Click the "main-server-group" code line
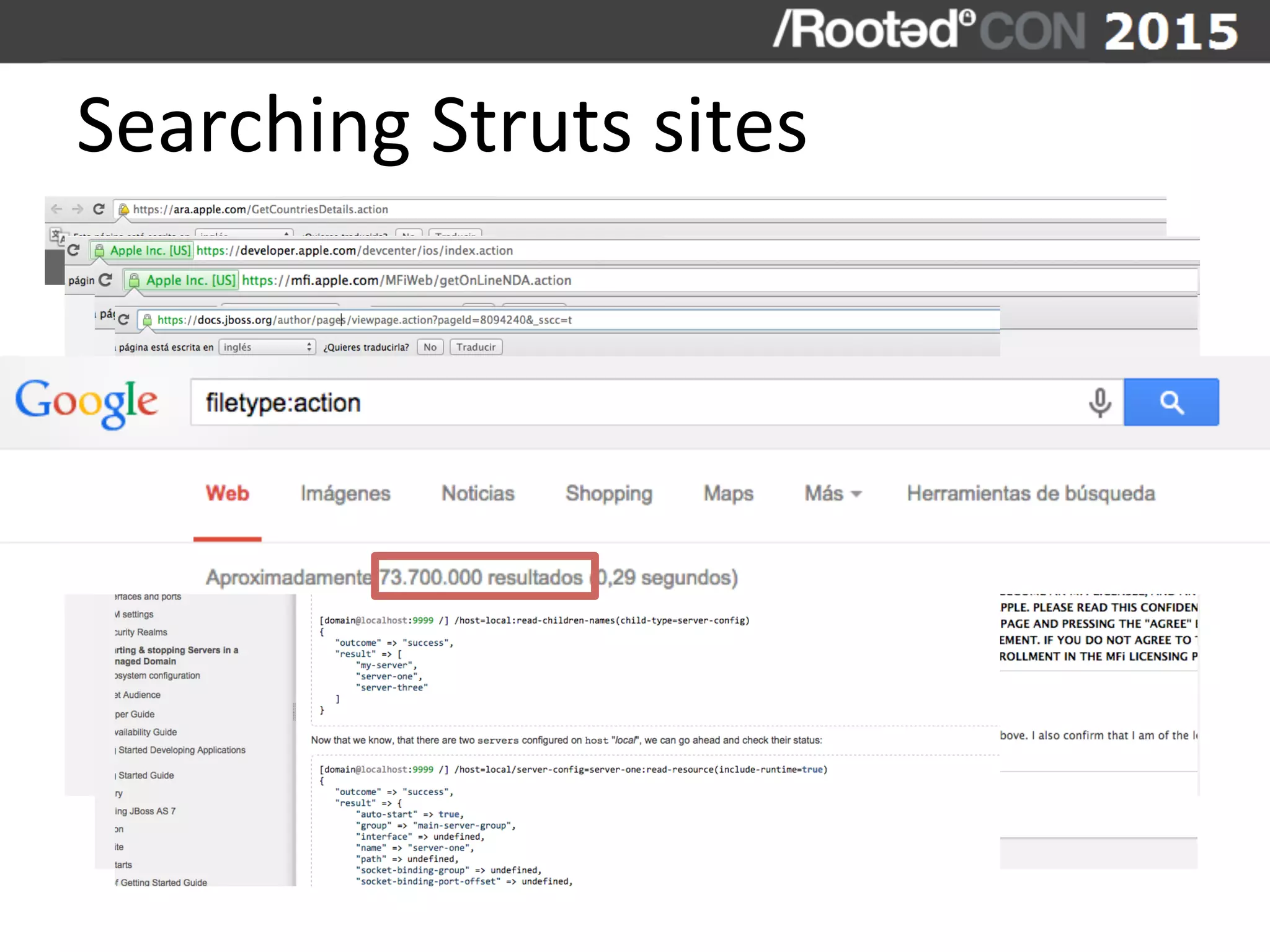The image size is (1270, 952). coord(435,826)
